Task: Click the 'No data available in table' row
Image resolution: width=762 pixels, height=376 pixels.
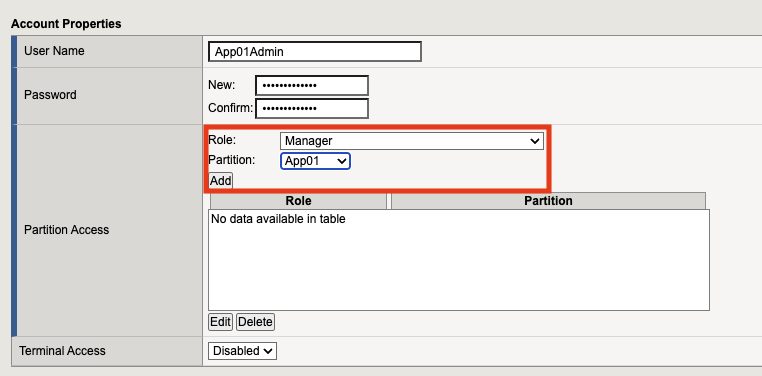Action: 459,219
